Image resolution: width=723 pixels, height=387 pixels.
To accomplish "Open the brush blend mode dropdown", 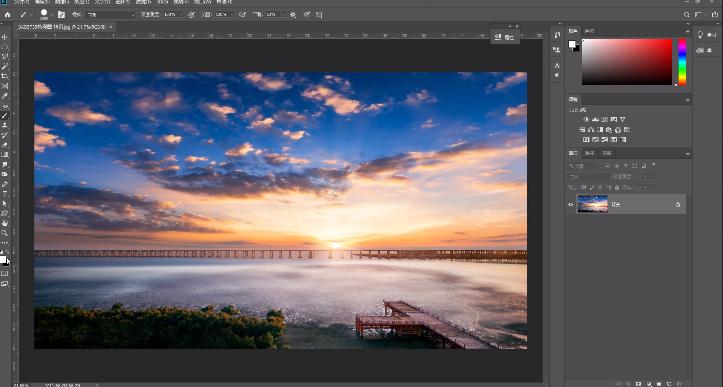I will pos(111,15).
